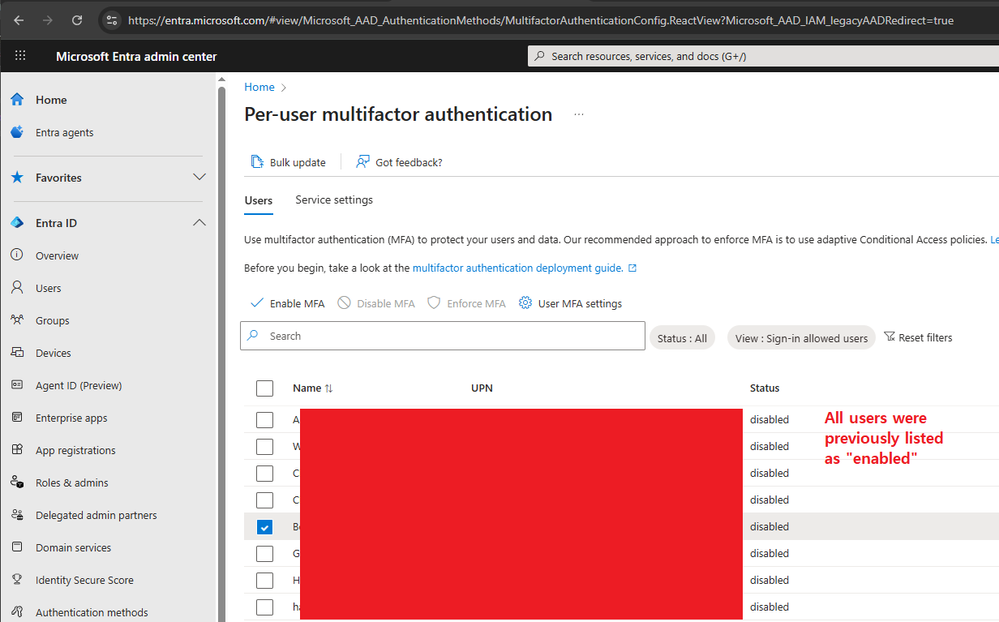Open the View : Sign-in allowed users filter
999x622 pixels.
(x=801, y=338)
